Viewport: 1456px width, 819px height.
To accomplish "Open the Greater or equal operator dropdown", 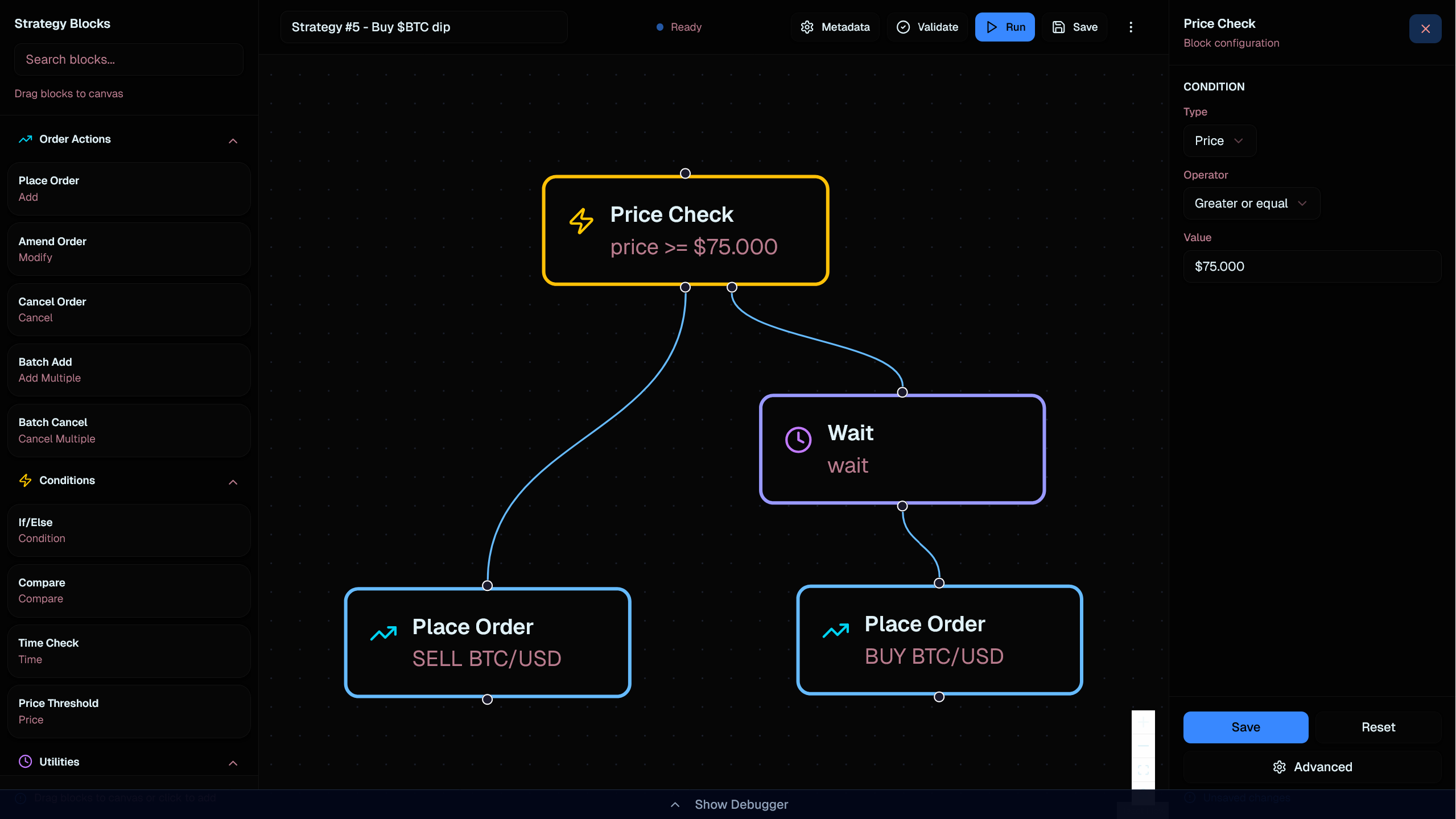I will coord(1251,204).
